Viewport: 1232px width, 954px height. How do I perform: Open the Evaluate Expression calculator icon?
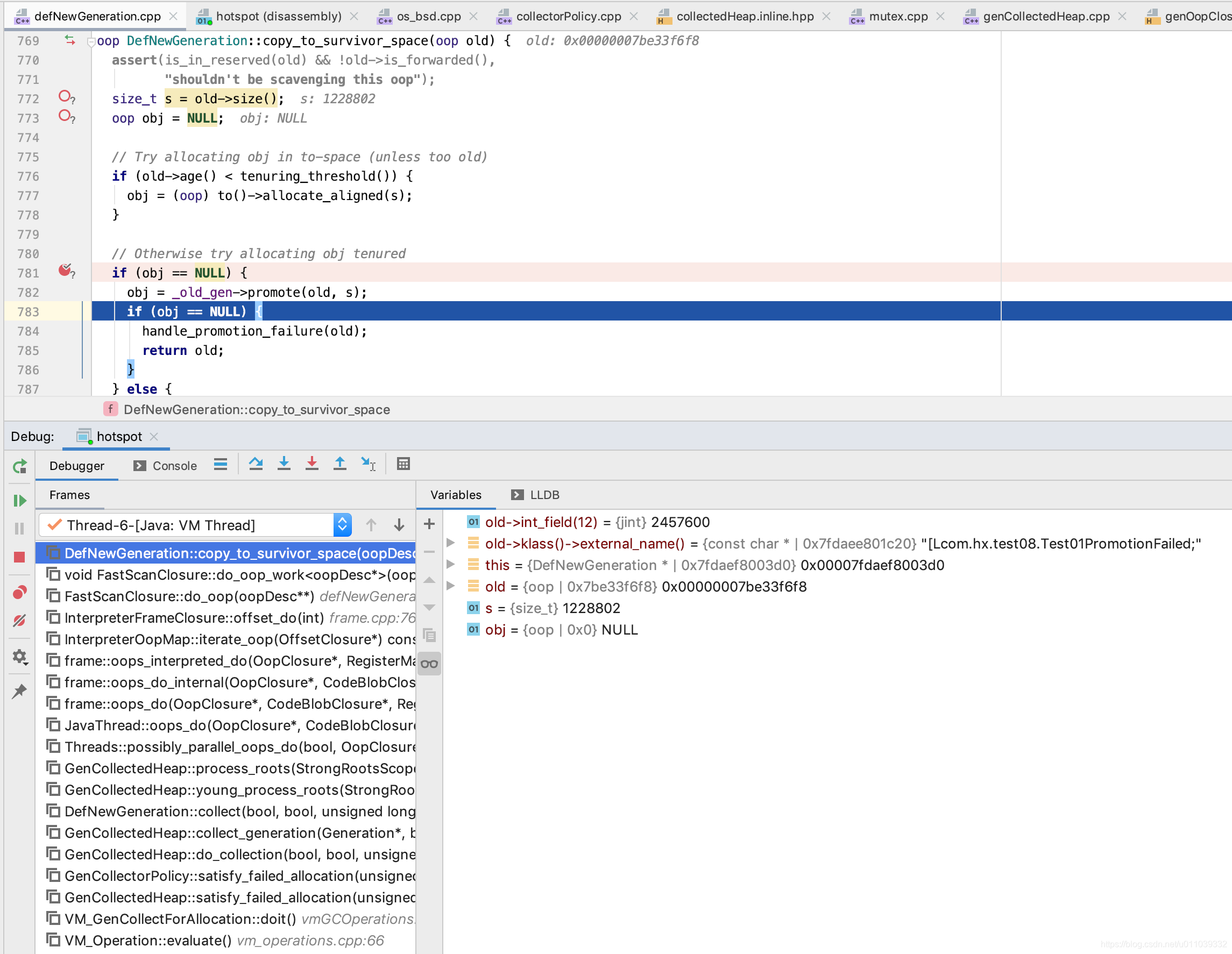(x=403, y=464)
